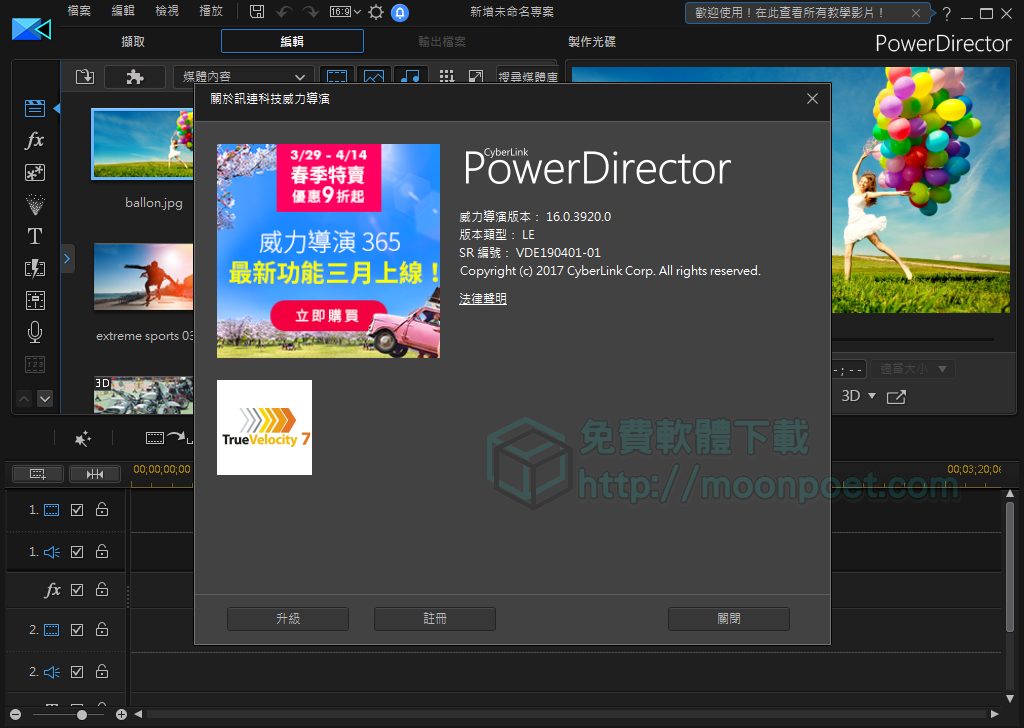The height and width of the screenshot is (728, 1024).
Task: Click the 關閉 button in the About dialog
Action: [728, 618]
